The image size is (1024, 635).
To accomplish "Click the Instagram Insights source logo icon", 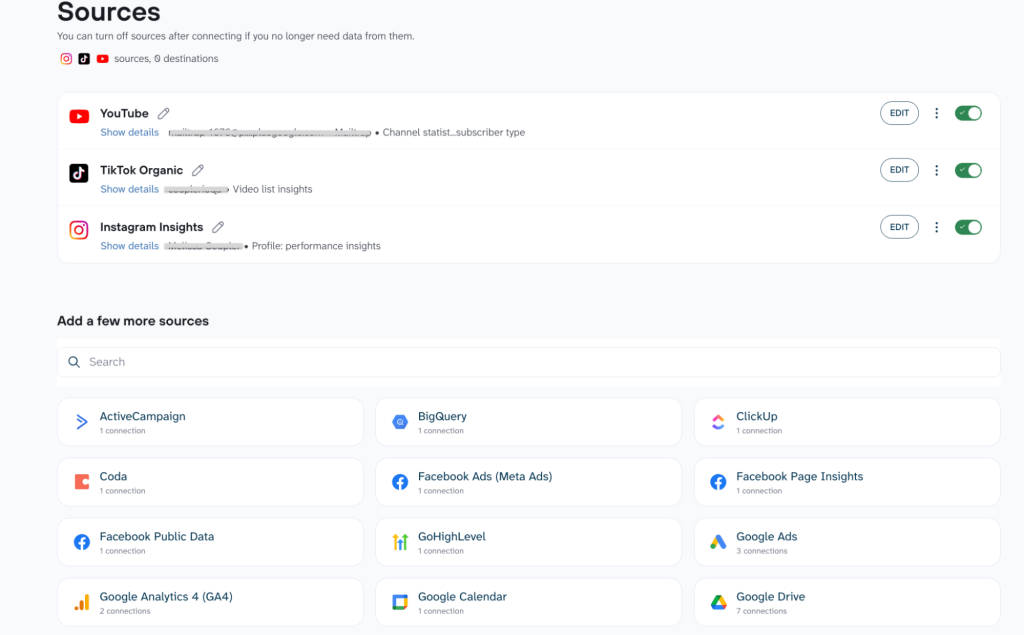I will click(x=79, y=230).
